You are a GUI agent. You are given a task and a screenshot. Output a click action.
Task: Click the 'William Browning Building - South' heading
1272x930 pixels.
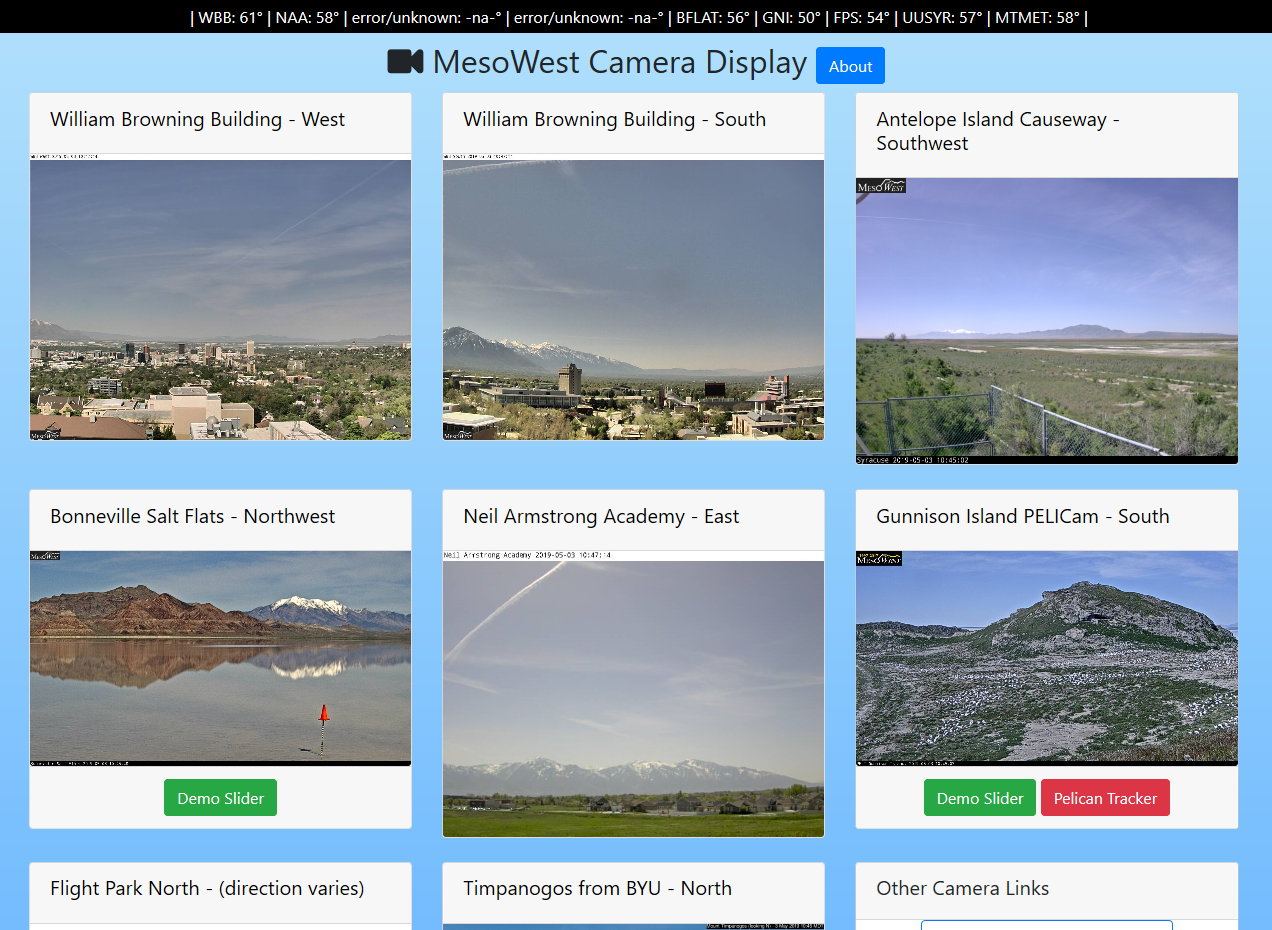coord(614,119)
